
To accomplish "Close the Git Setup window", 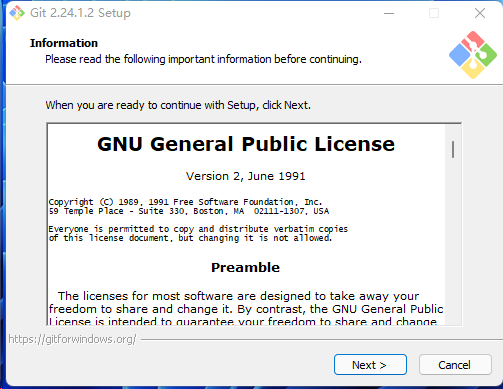I will pyautogui.click(x=480, y=13).
